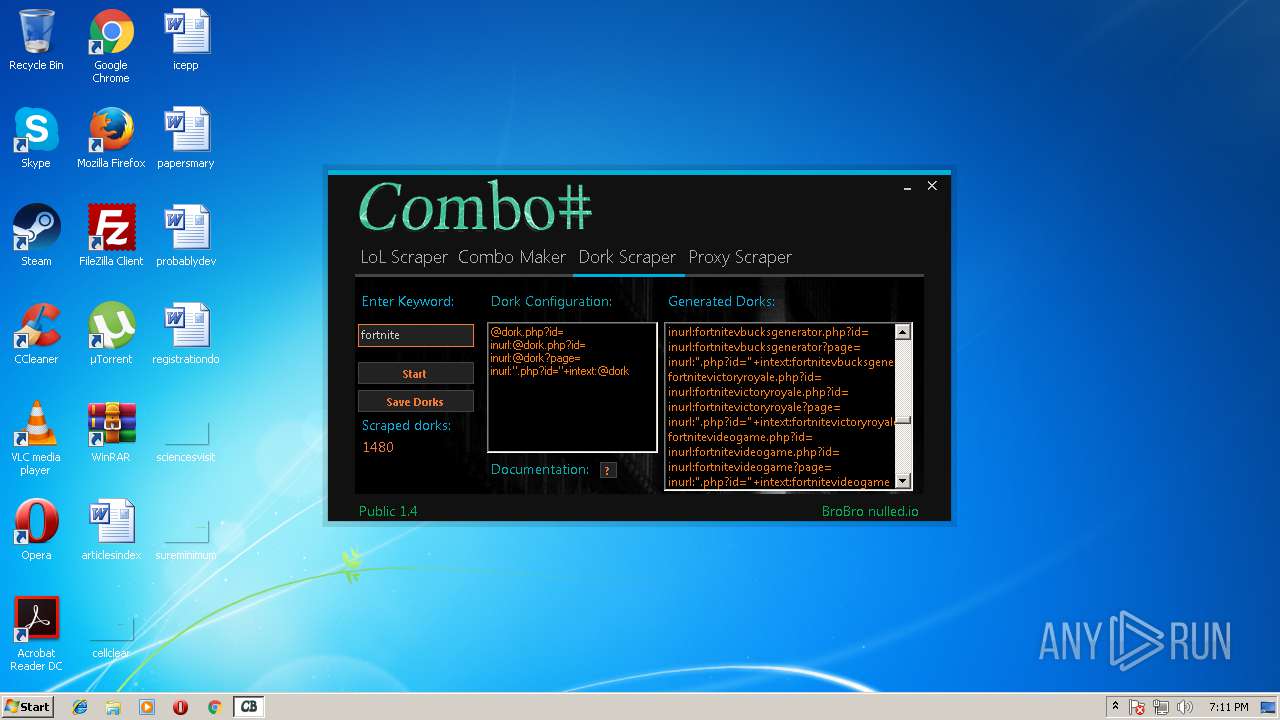1280x720 pixels.
Task: Open papersmary Word document
Action: [186, 138]
